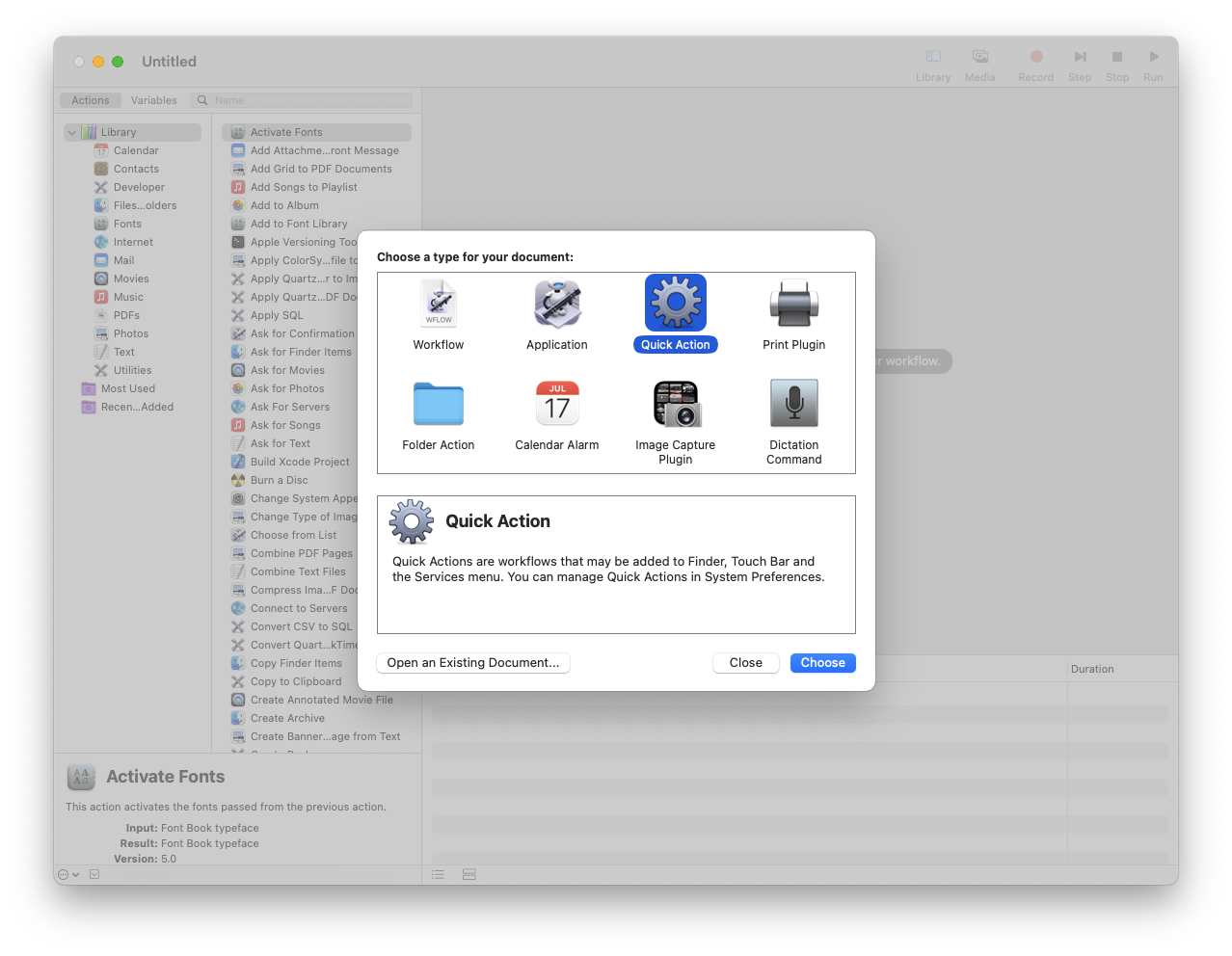Expand the variables options popup at bottom left
Viewport: 1232px width, 956px height.
pos(66,874)
